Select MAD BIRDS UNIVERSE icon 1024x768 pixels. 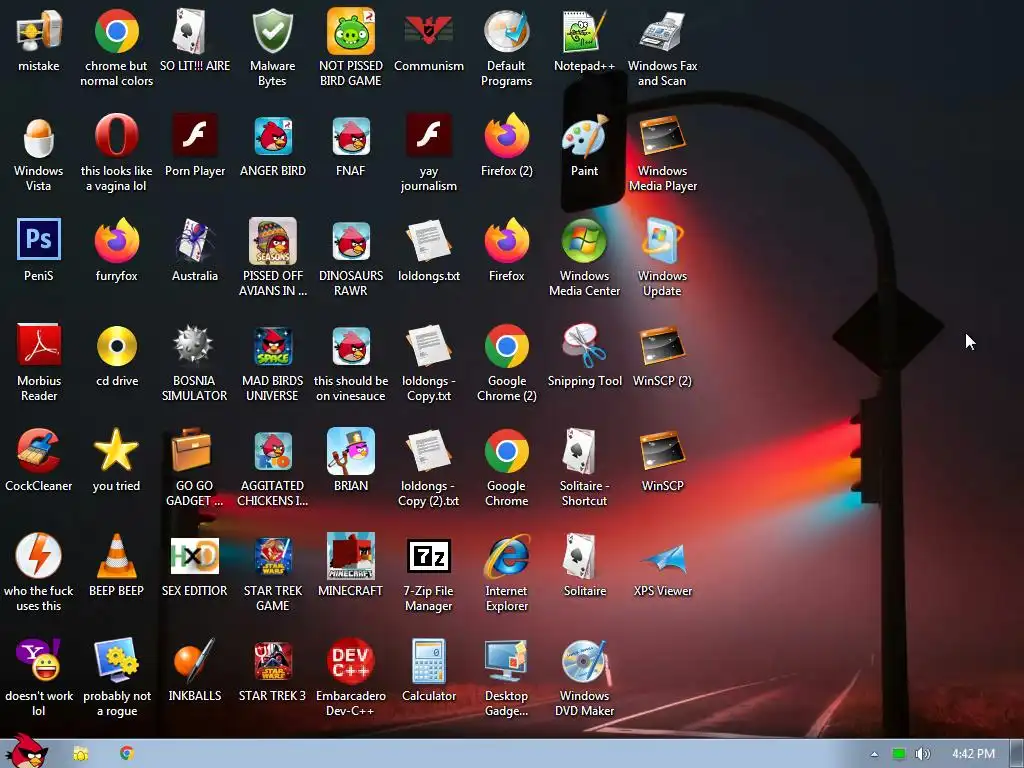tap(272, 346)
